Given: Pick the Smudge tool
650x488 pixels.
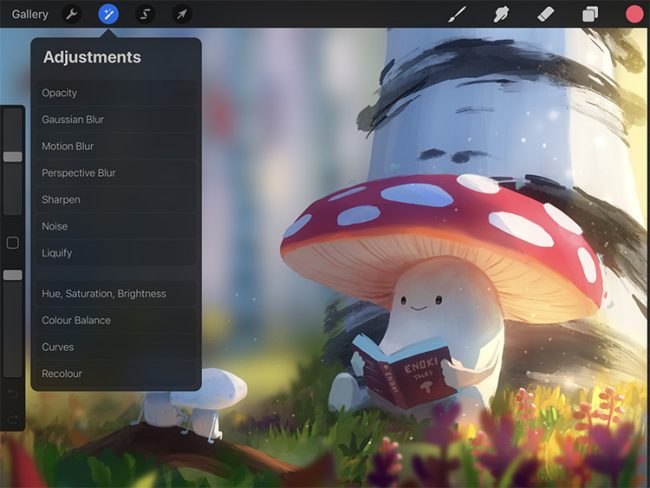Looking at the screenshot, I should [x=501, y=14].
